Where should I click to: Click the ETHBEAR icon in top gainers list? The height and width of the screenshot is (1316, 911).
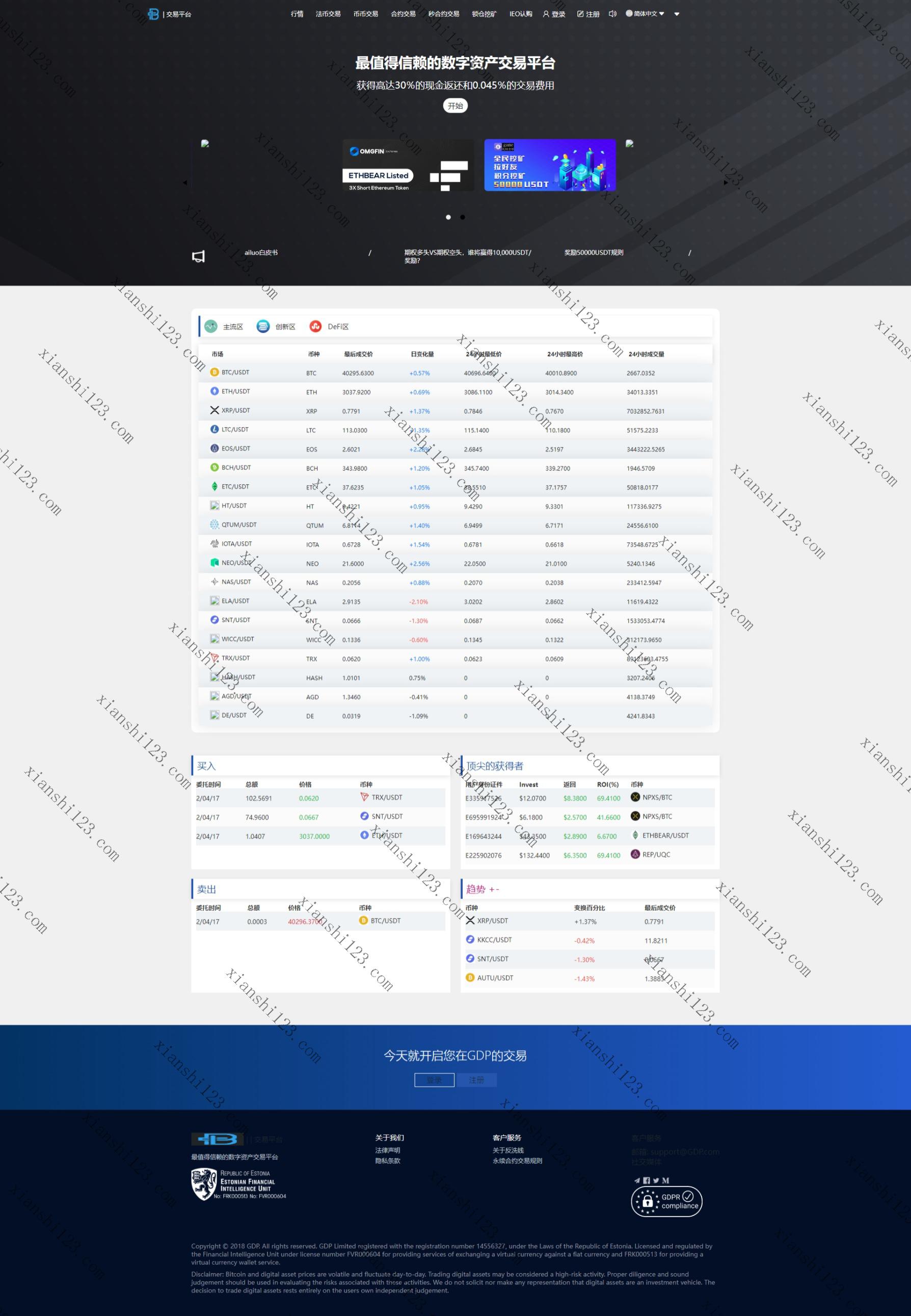(635, 835)
